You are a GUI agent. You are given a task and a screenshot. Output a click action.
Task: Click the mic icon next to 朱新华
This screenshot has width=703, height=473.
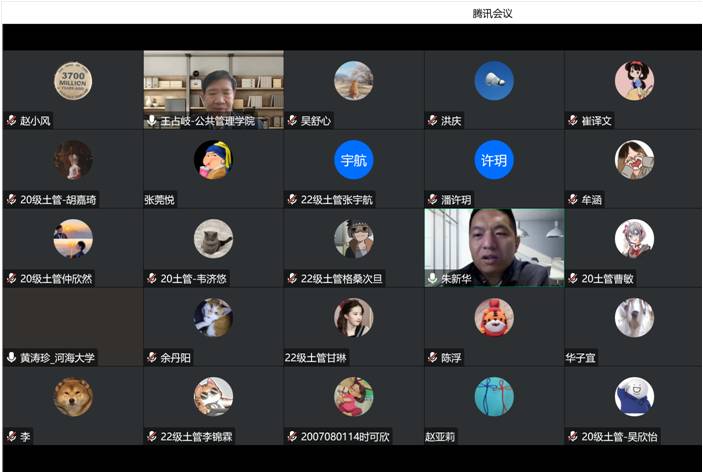432,278
